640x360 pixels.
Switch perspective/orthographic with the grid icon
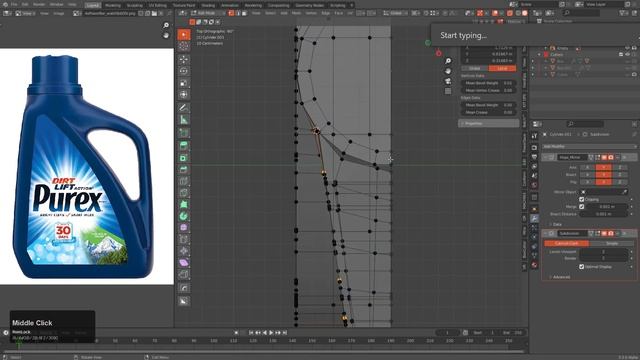point(448,91)
